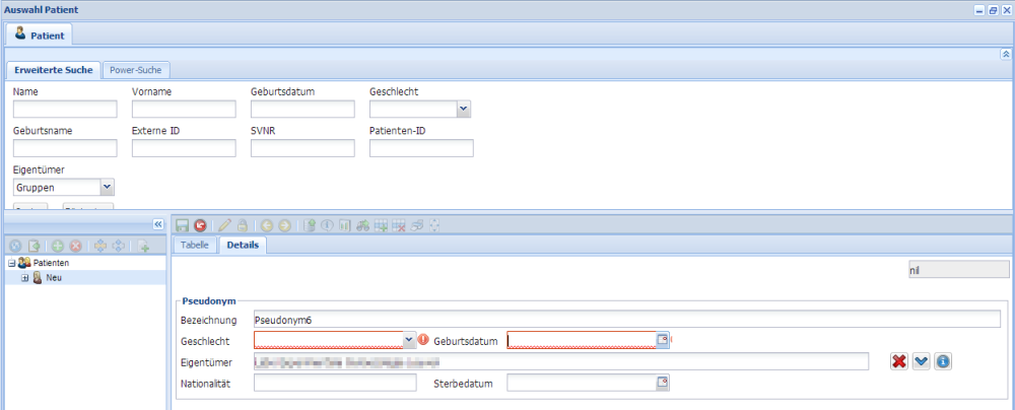Click the green save disk icon

pyautogui.click(x=182, y=226)
